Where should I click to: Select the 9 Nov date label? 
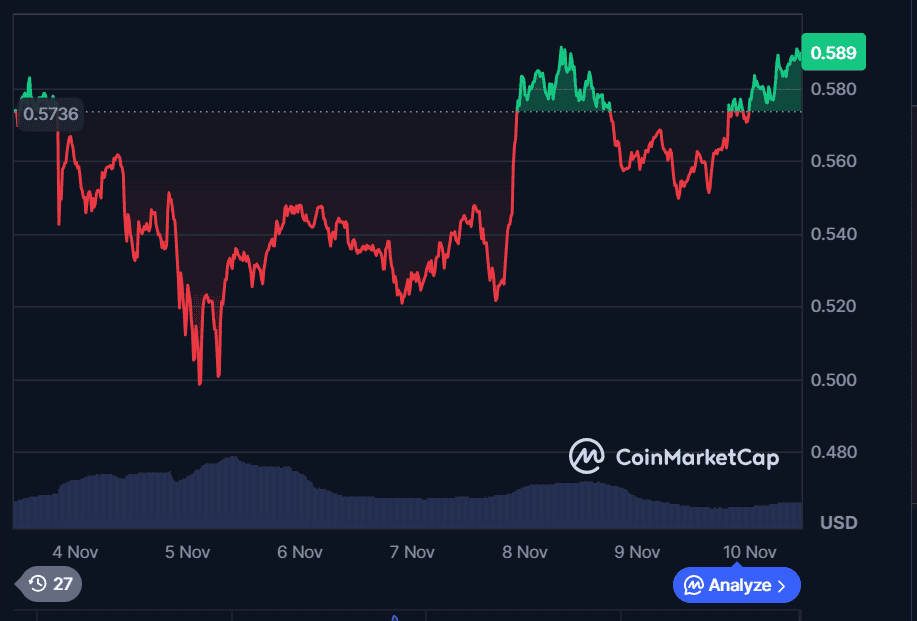[637, 552]
